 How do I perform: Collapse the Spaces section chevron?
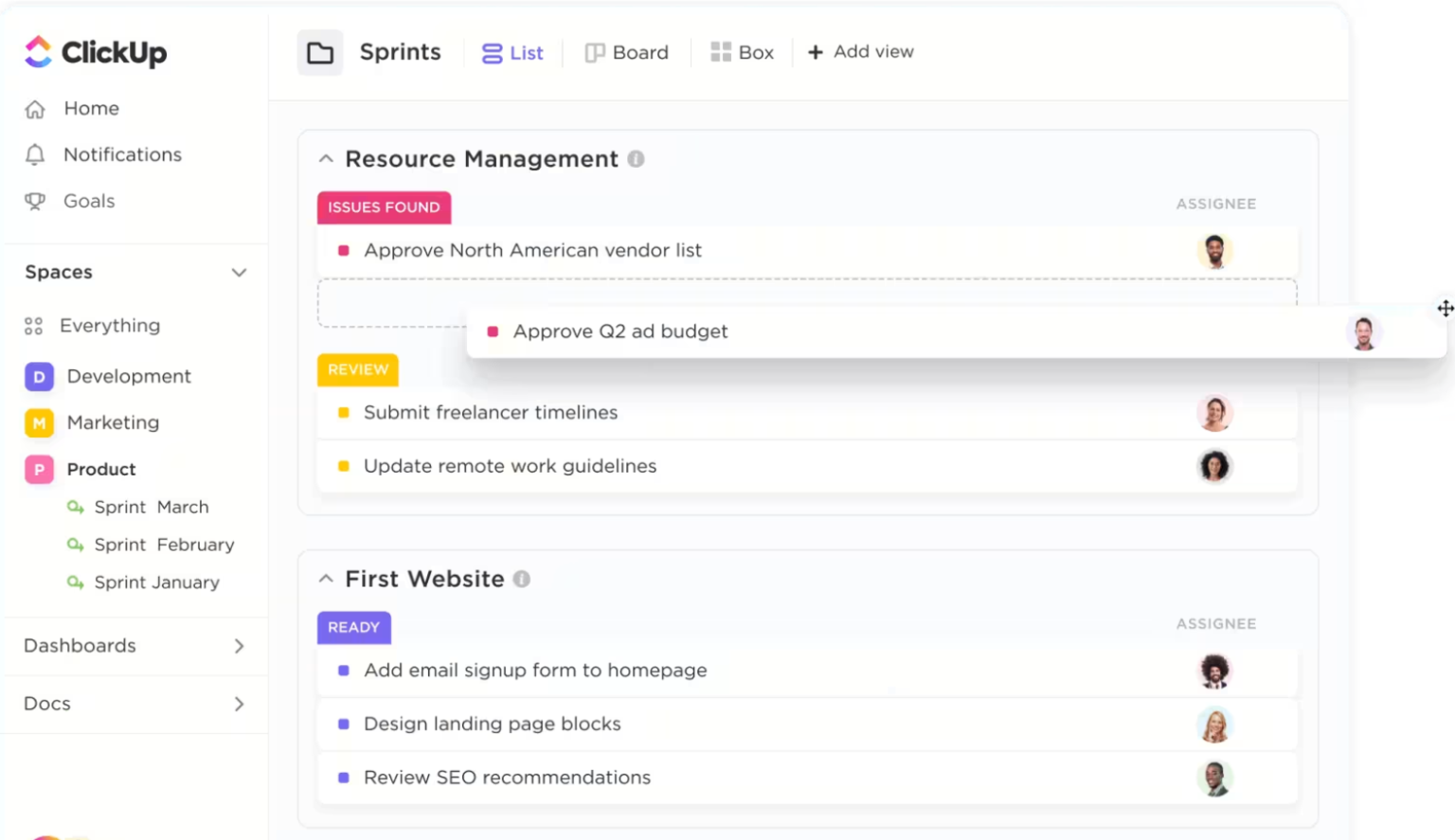pyautogui.click(x=239, y=273)
